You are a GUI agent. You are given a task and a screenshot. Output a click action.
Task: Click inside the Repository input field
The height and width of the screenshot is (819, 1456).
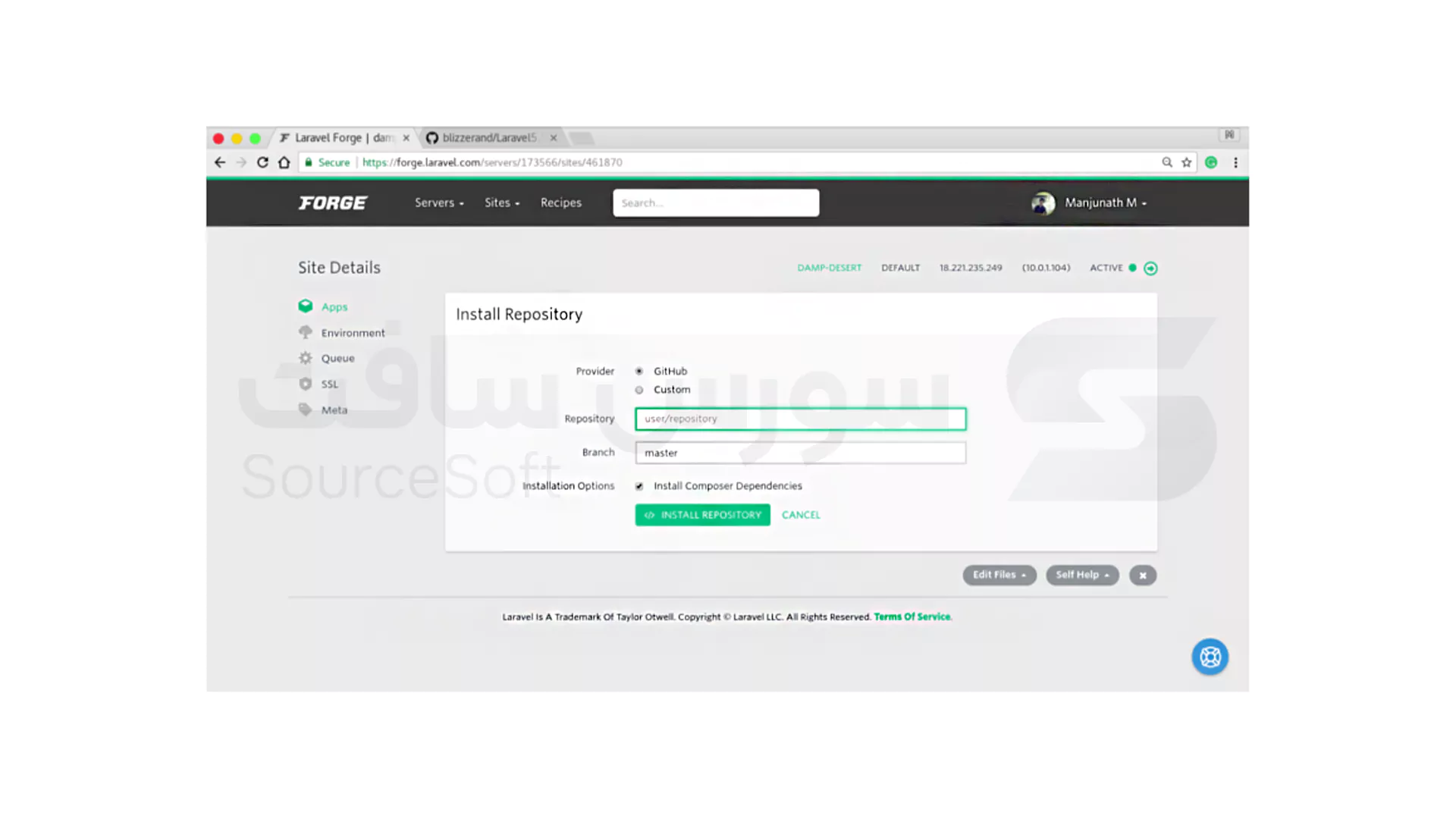click(x=800, y=419)
